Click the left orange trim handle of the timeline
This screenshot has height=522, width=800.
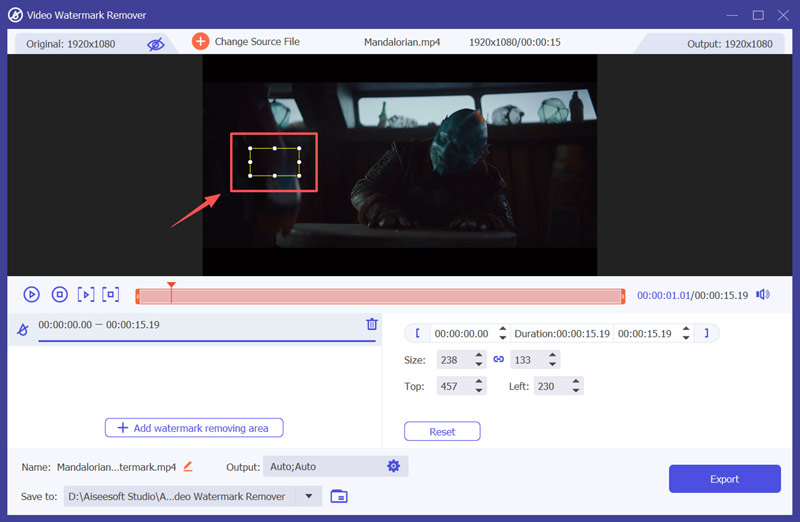tap(138, 296)
